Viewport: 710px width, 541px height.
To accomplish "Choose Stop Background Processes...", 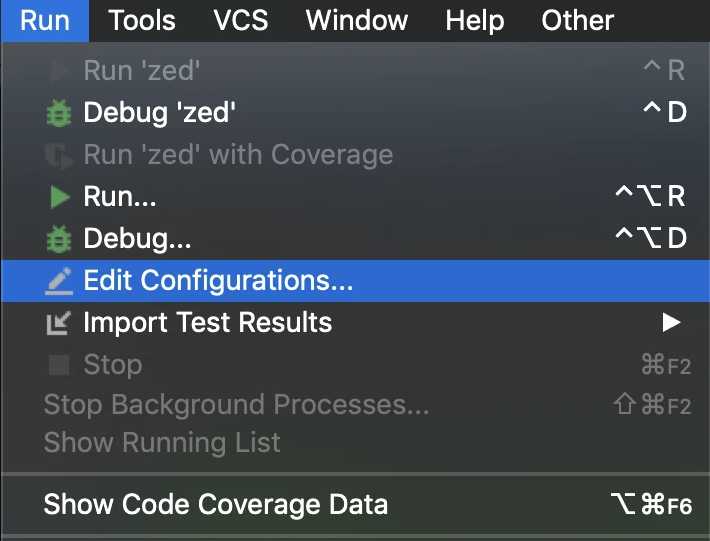I will 236,405.
